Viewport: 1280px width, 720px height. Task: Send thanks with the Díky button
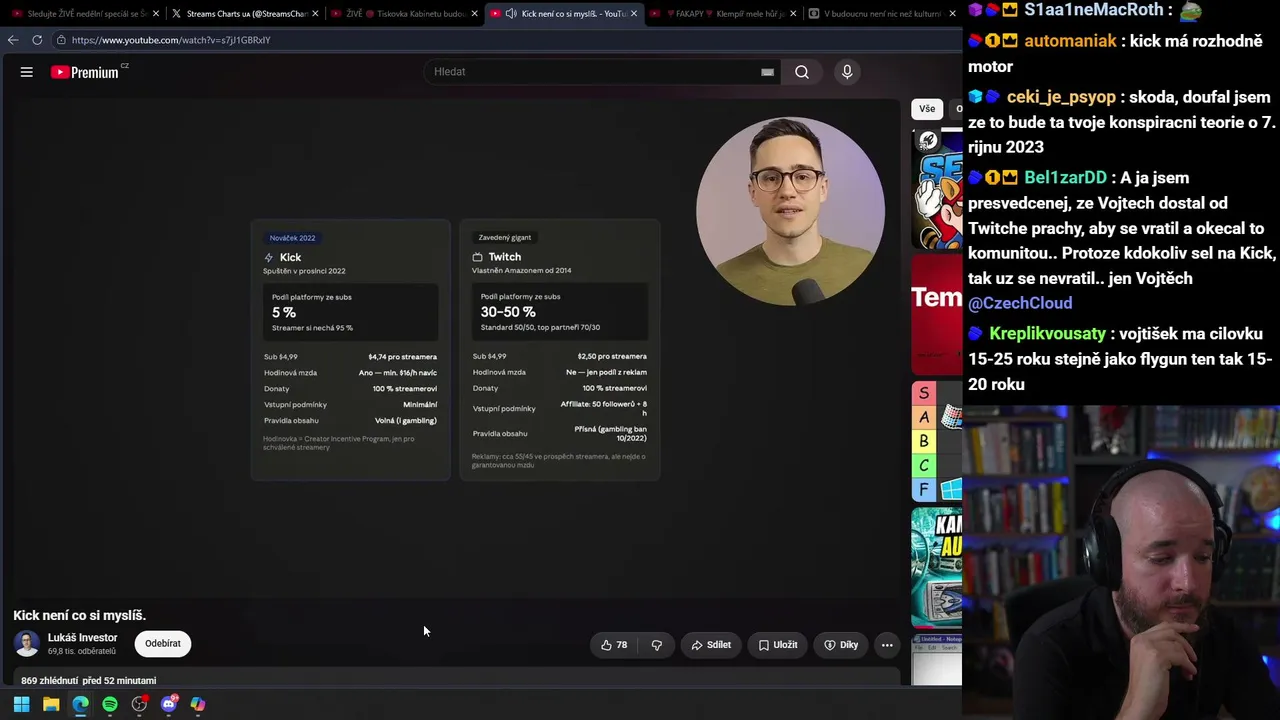(x=841, y=645)
